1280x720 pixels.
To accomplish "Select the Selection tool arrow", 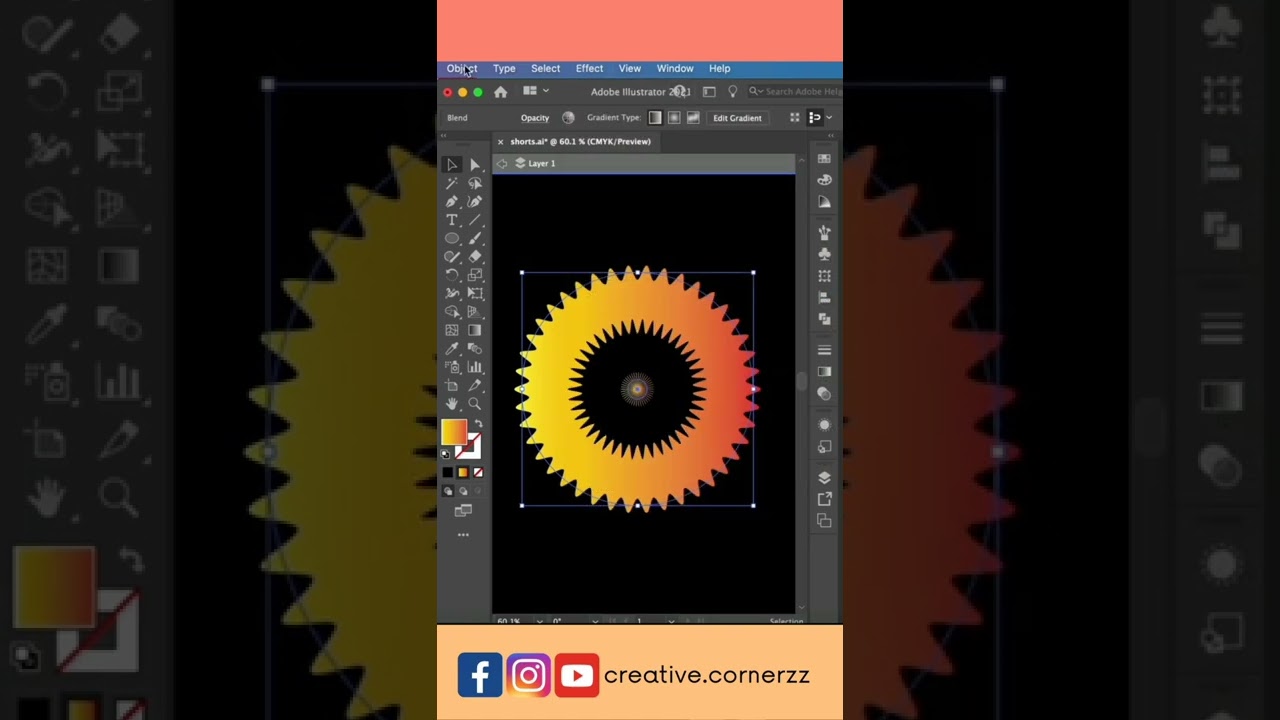I will [452, 165].
